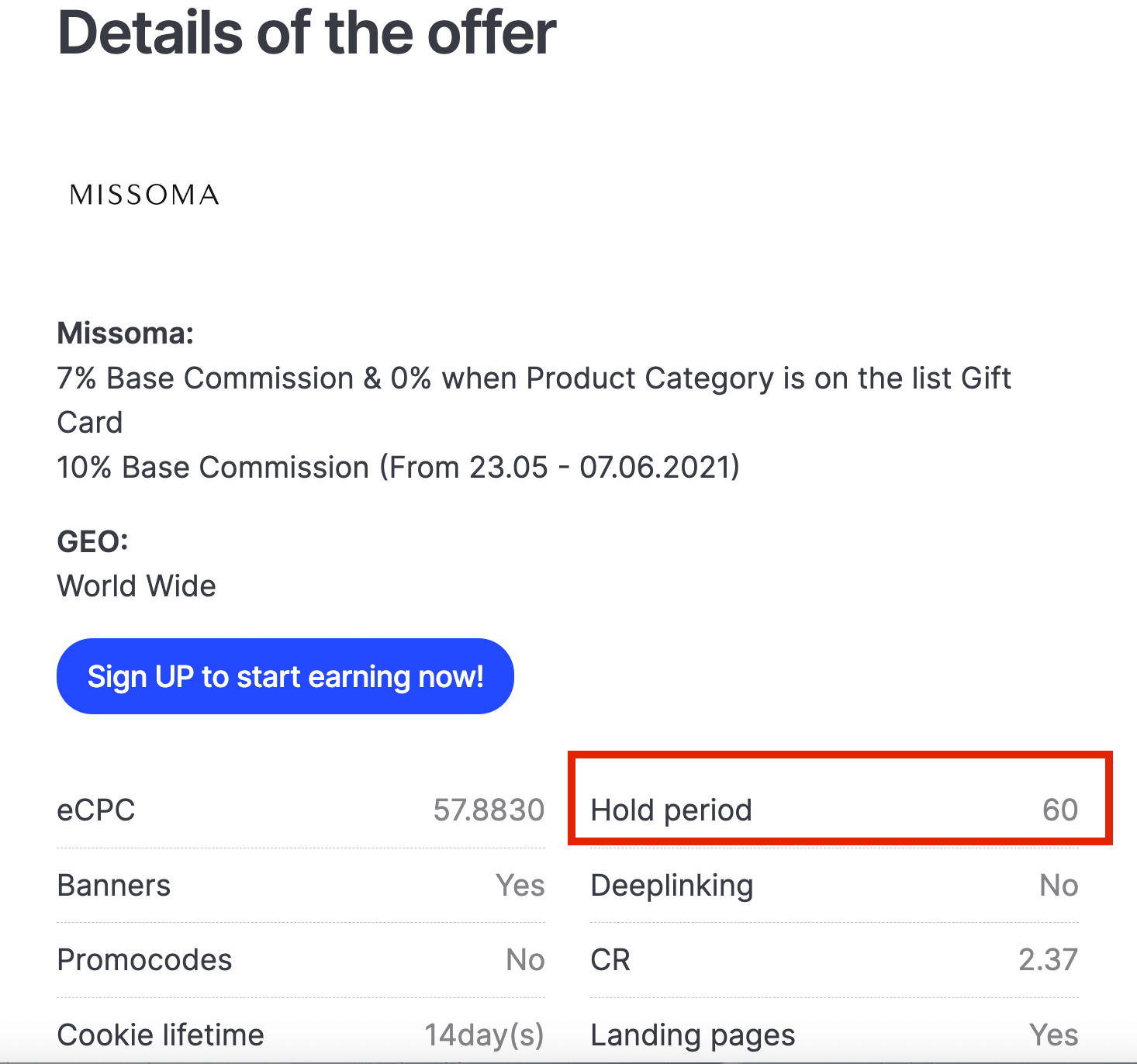Viewport: 1137px width, 1064px height.
Task: Select the Hold period label
Action: 671,810
